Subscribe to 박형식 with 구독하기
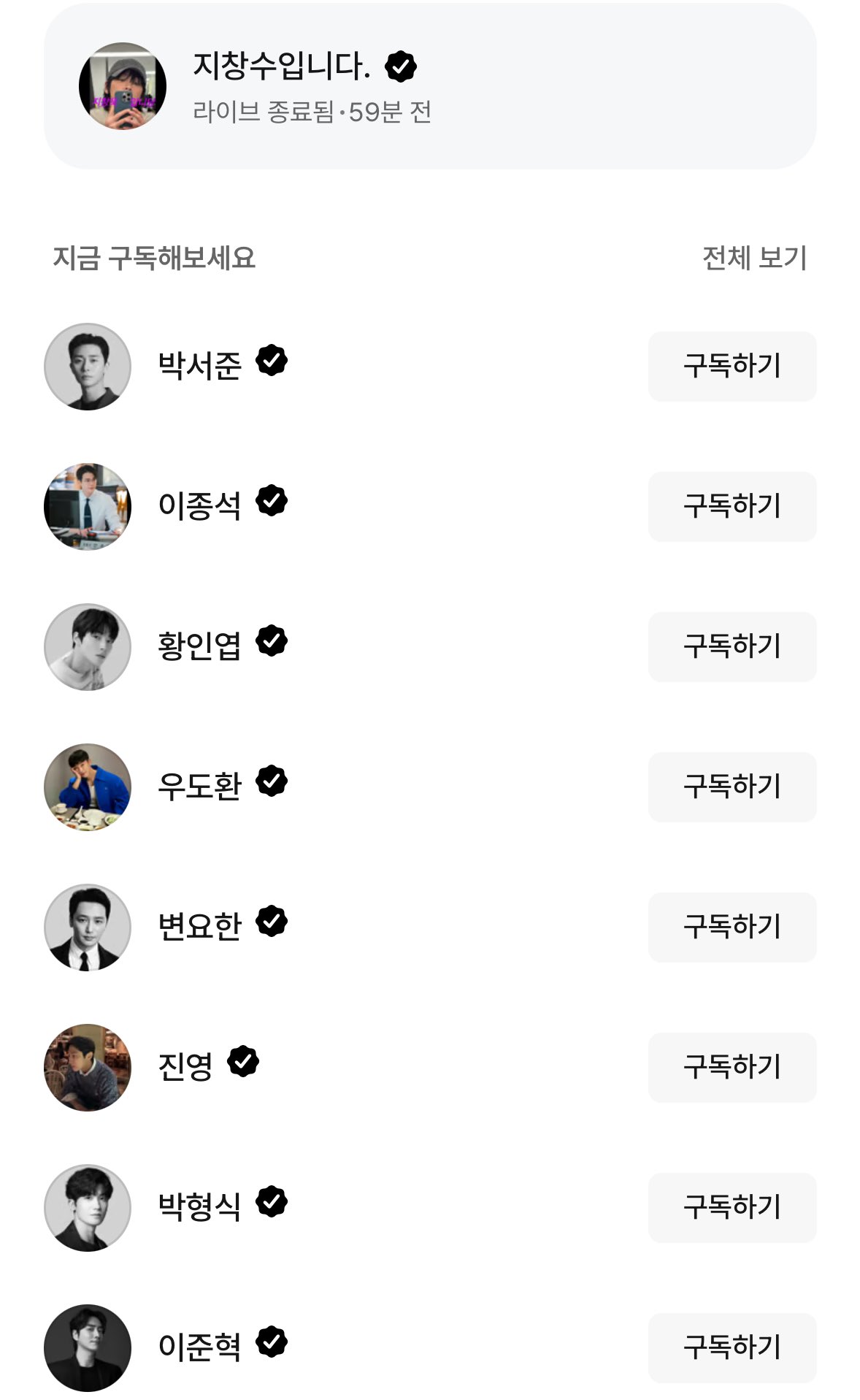This screenshot has height=1400, width=860. click(x=732, y=1208)
